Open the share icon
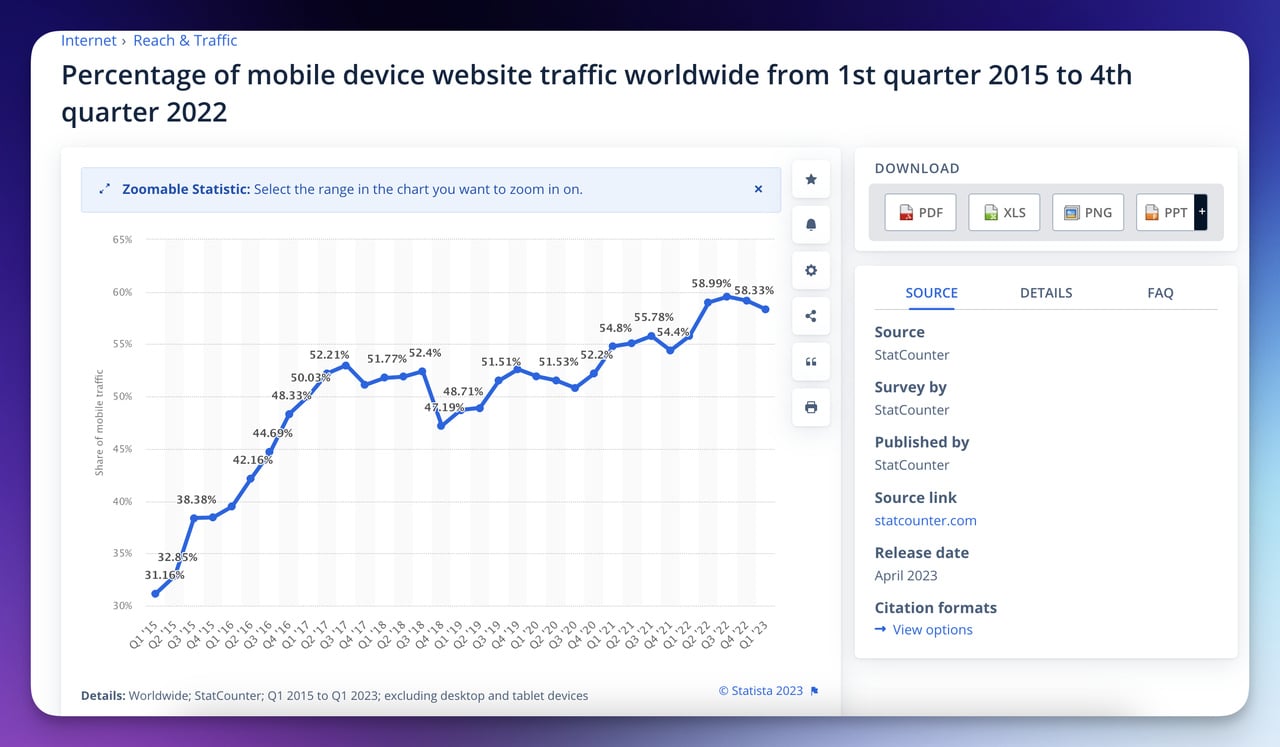Viewport: 1280px width, 747px height. coord(810,315)
